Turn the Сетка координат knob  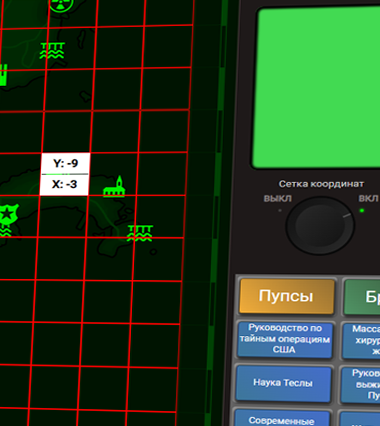pyautogui.click(x=320, y=226)
